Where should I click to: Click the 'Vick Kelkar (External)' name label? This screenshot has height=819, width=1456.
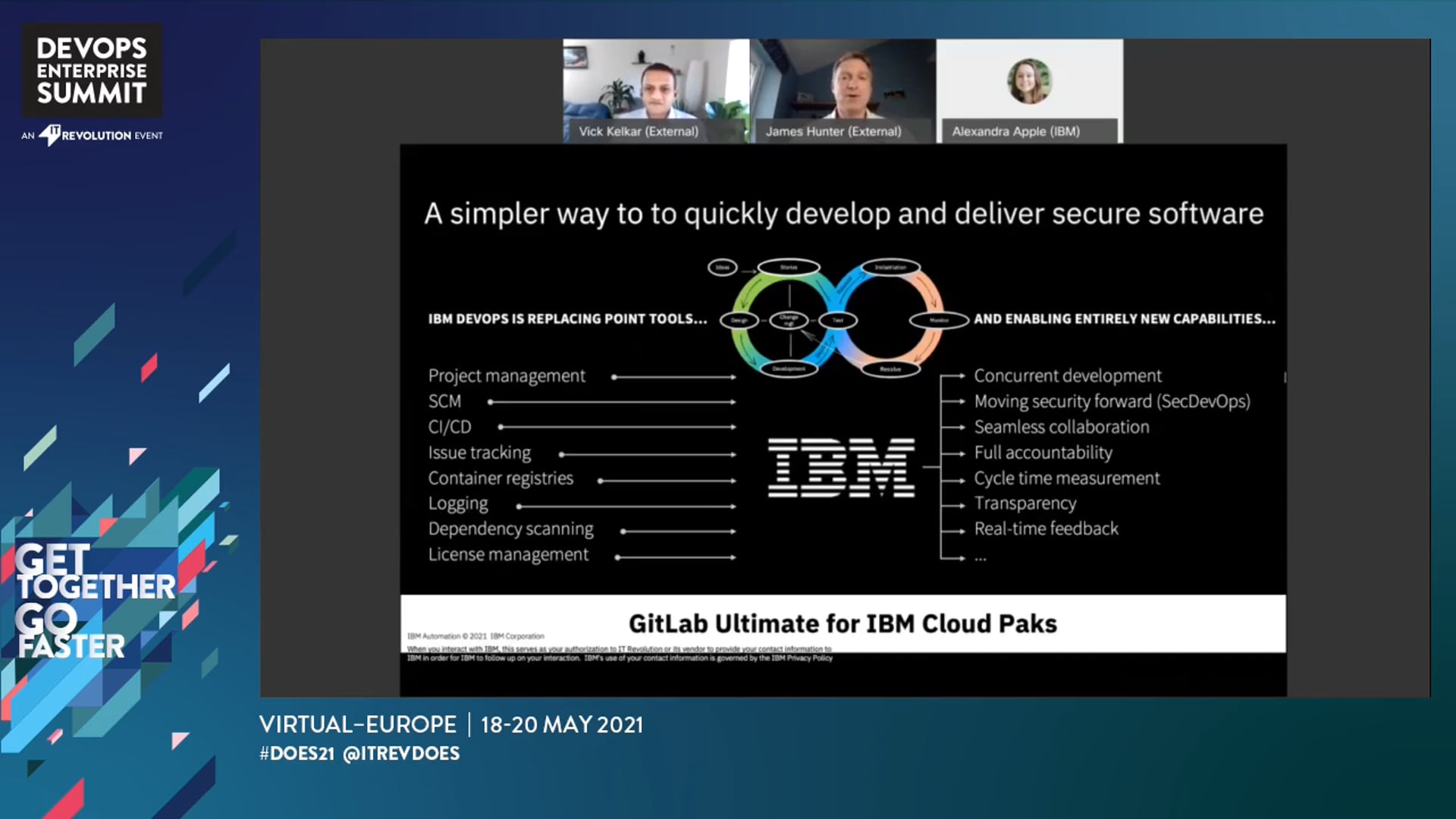tap(639, 131)
